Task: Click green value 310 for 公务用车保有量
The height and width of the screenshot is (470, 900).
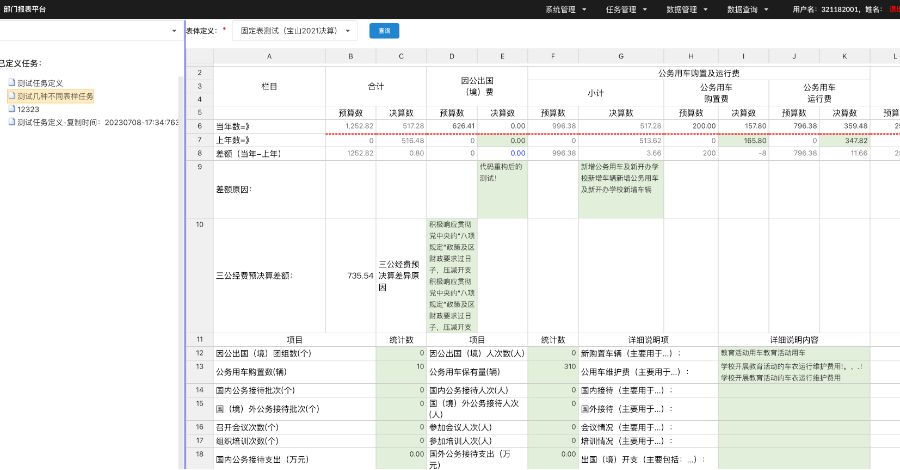Action: [x=553, y=372]
